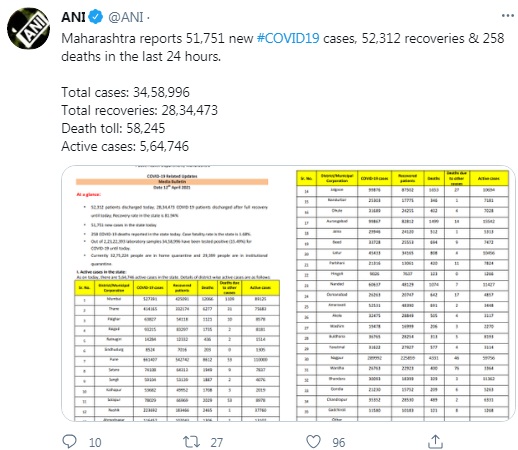Click the Total cases text line
This screenshot has width=518, height=450.
[125, 92]
